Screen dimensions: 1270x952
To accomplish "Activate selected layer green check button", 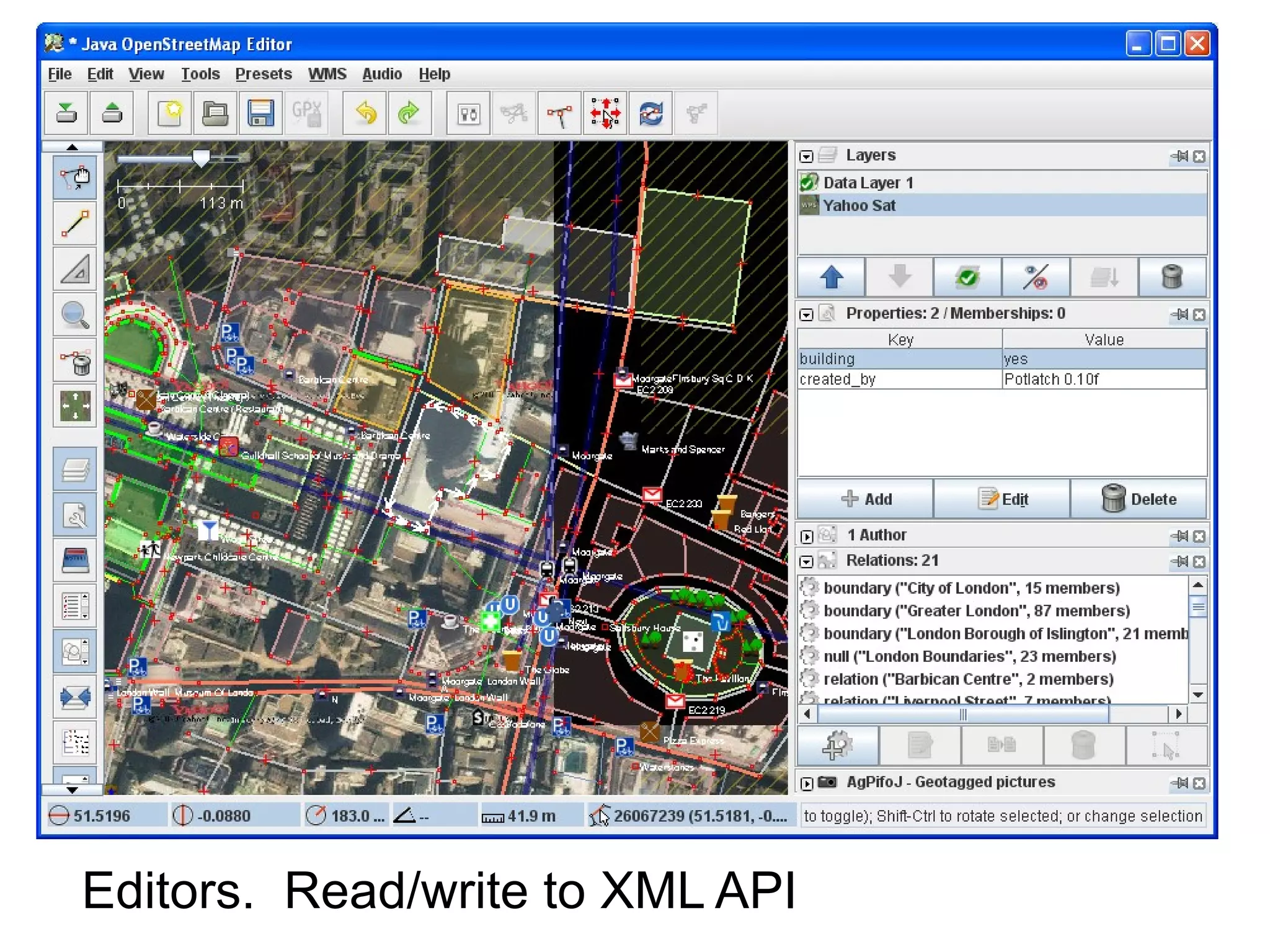I will [967, 277].
